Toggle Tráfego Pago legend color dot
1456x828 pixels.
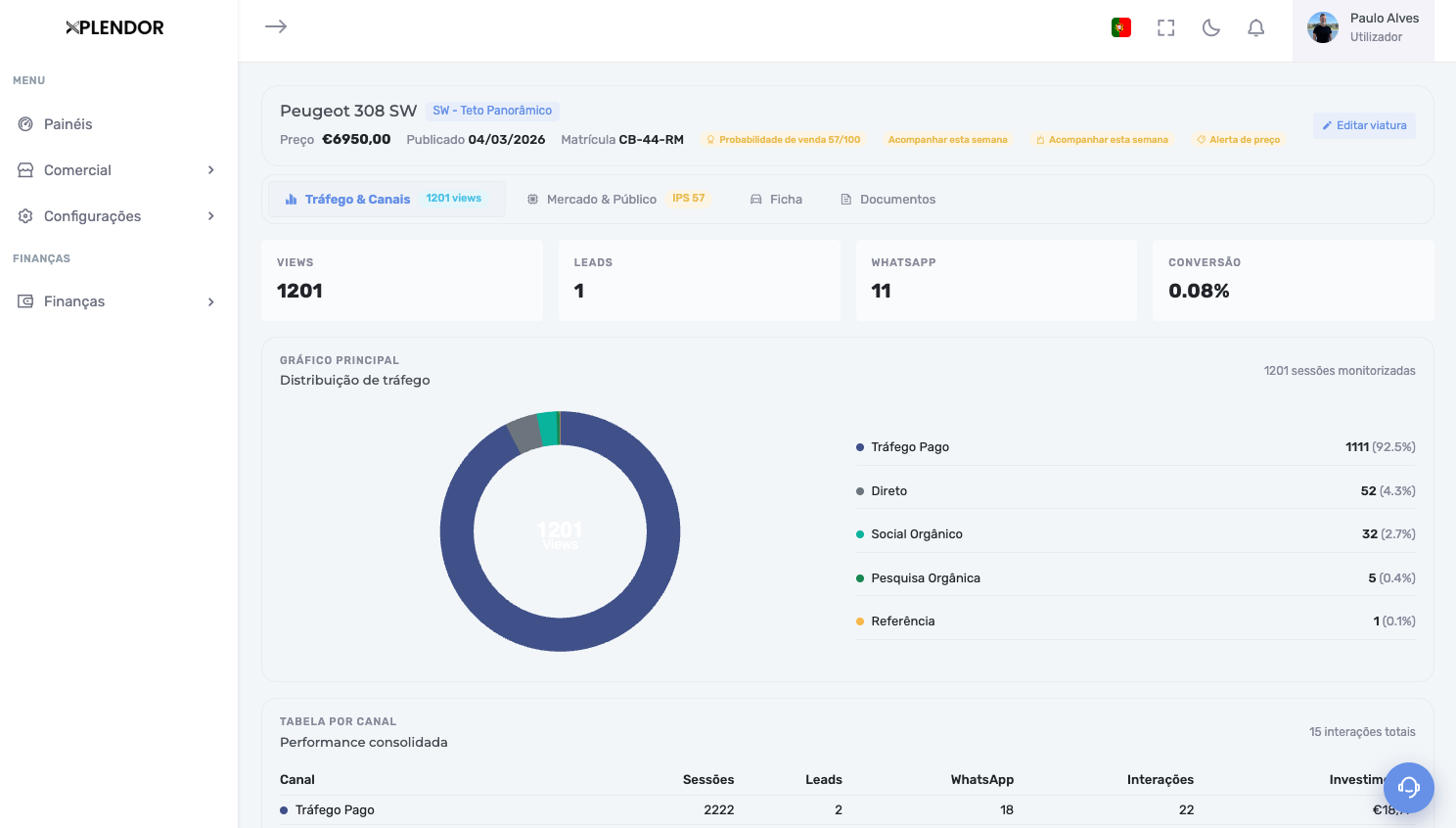(860, 447)
